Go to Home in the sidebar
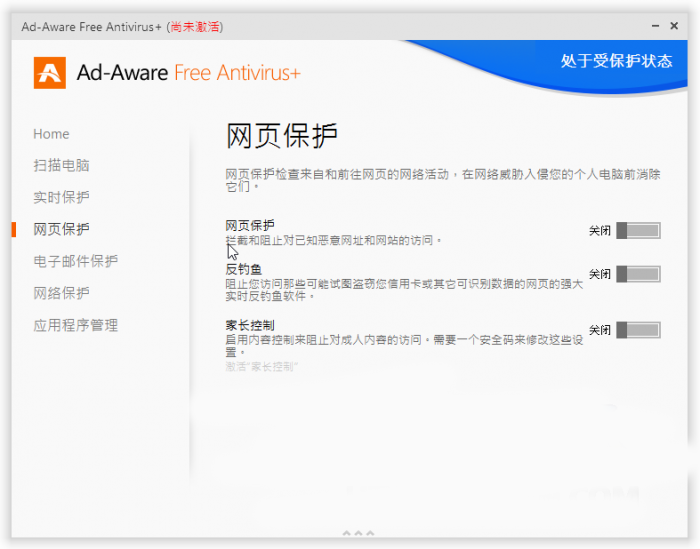700x549 pixels. (51, 134)
